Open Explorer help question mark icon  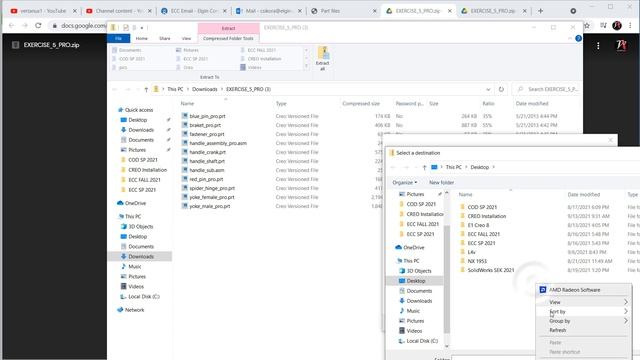click(x=578, y=38)
